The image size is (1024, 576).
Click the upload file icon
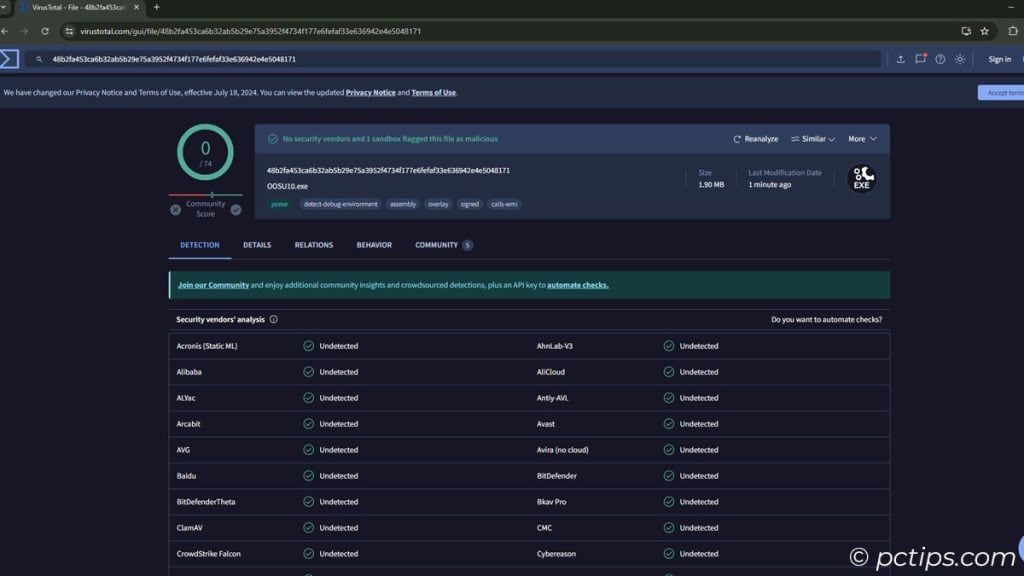(x=900, y=59)
